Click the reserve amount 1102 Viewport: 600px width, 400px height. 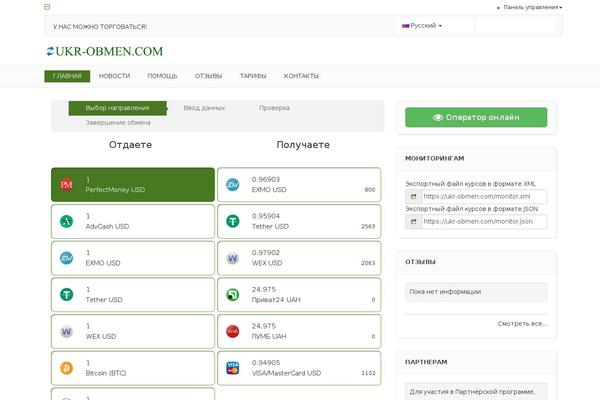[x=368, y=373]
